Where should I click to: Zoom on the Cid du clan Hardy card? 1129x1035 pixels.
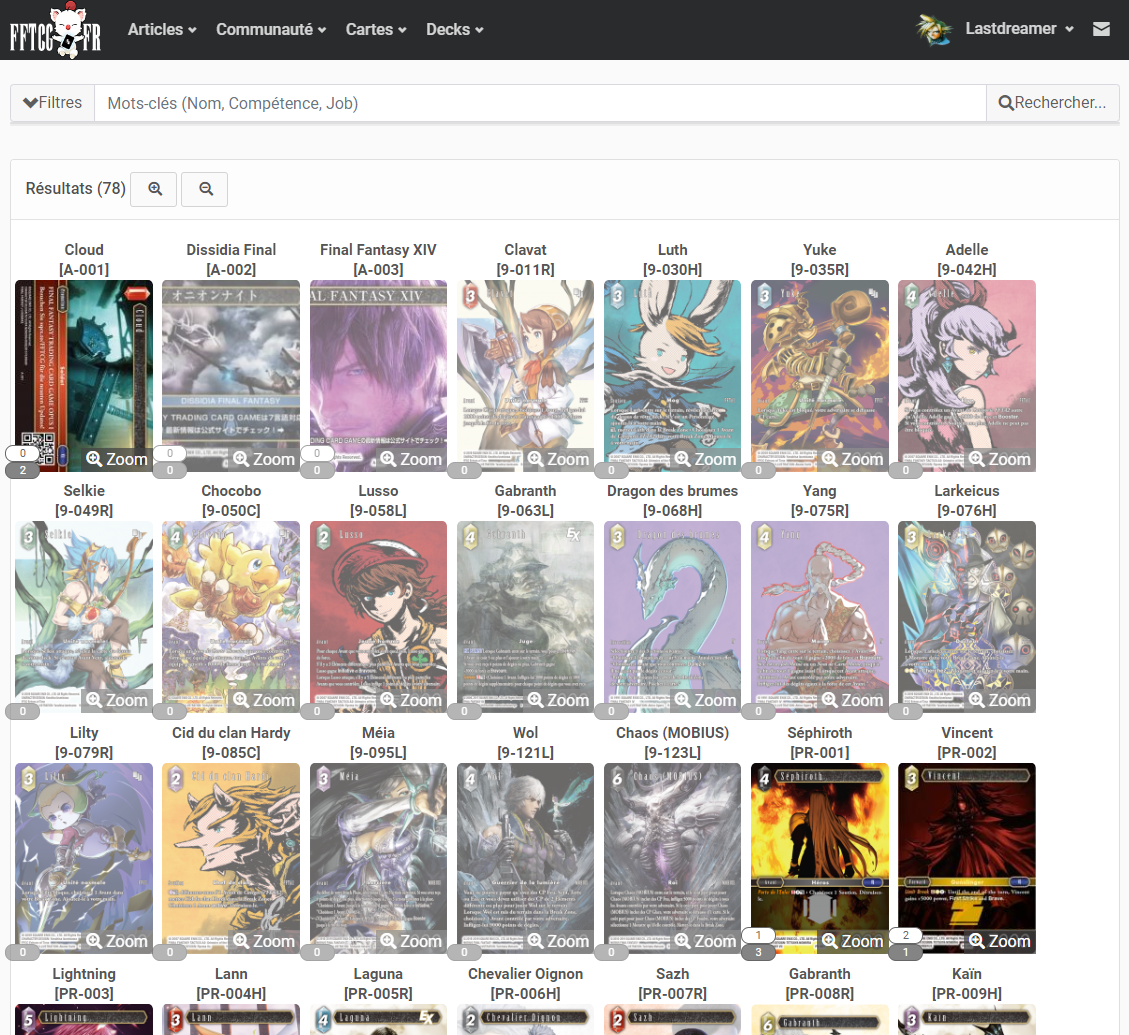pyautogui.click(x=264, y=941)
